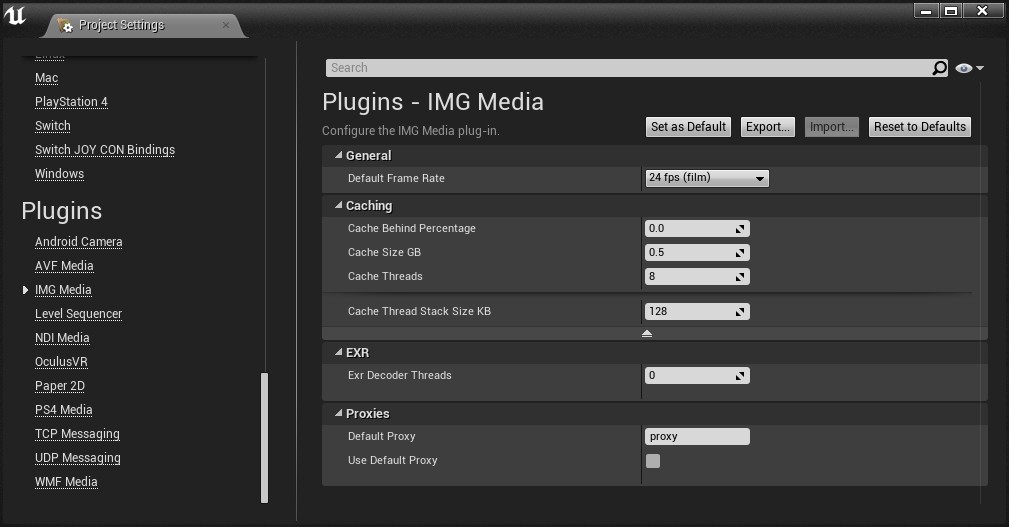Click the Cache Size GB value field
This screenshot has height=527, width=1009.
pyautogui.click(x=697, y=252)
